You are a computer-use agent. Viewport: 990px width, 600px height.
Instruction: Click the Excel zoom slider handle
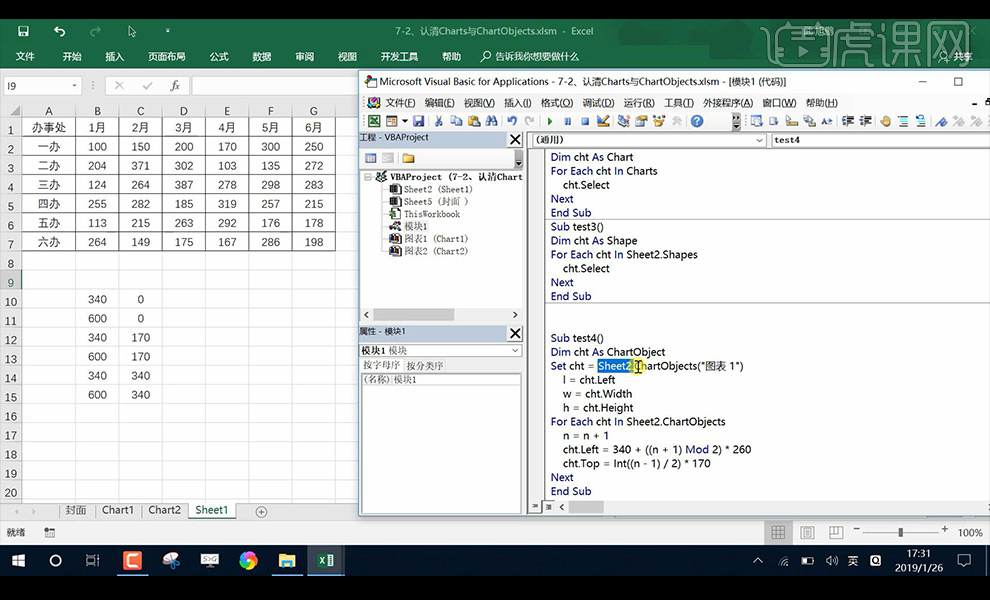(x=900, y=532)
